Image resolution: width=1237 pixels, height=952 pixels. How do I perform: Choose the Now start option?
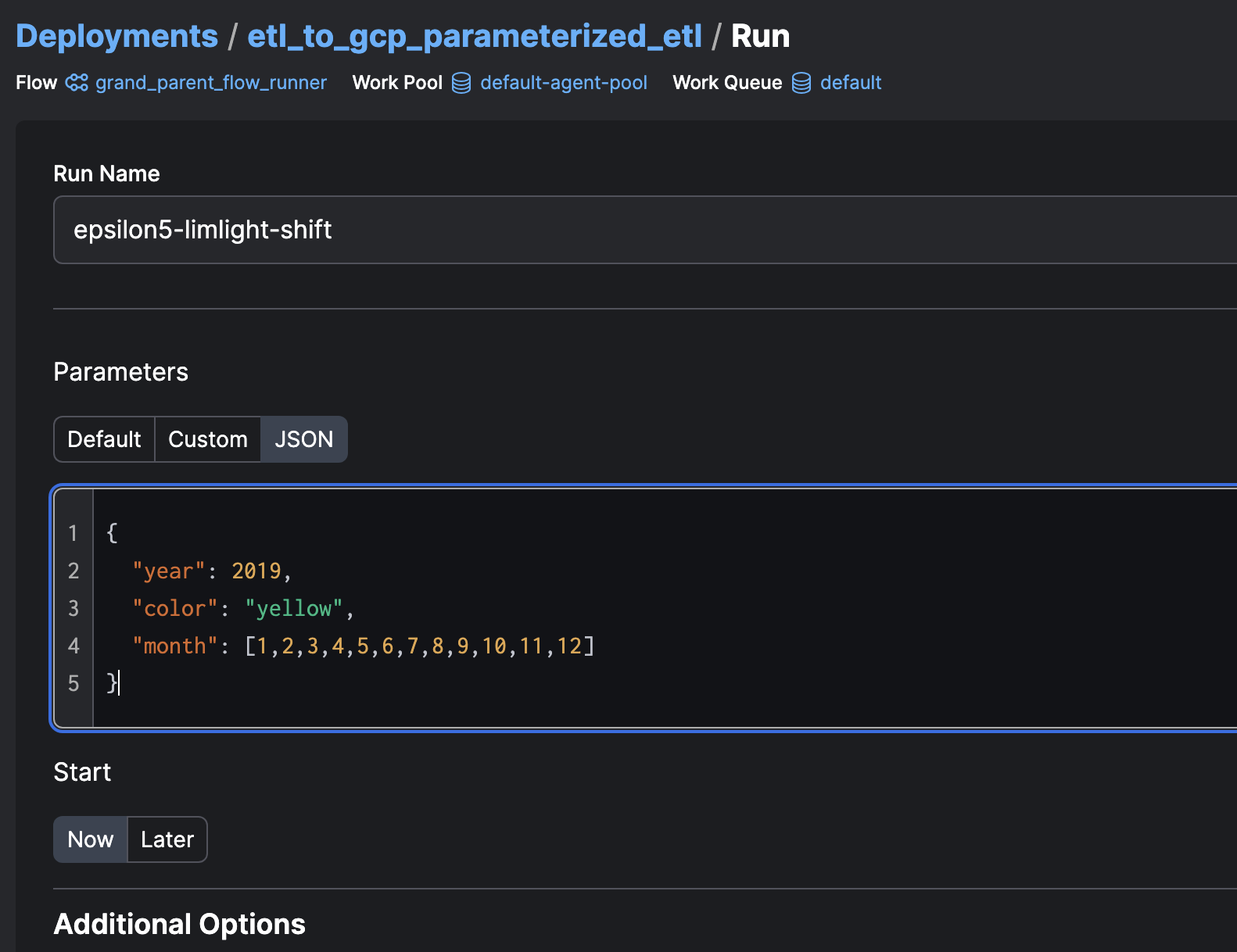[x=91, y=839]
